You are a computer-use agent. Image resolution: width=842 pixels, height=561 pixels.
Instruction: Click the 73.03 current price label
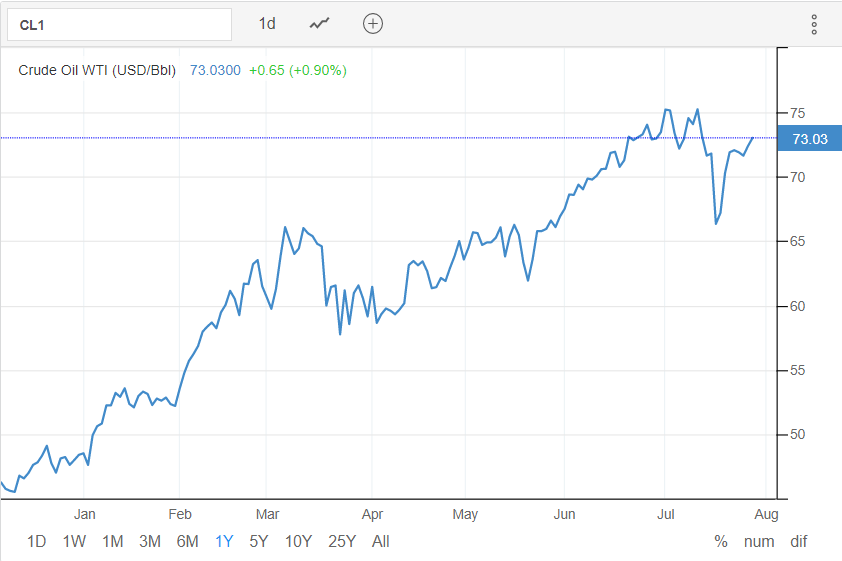click(x=809, y=139)
